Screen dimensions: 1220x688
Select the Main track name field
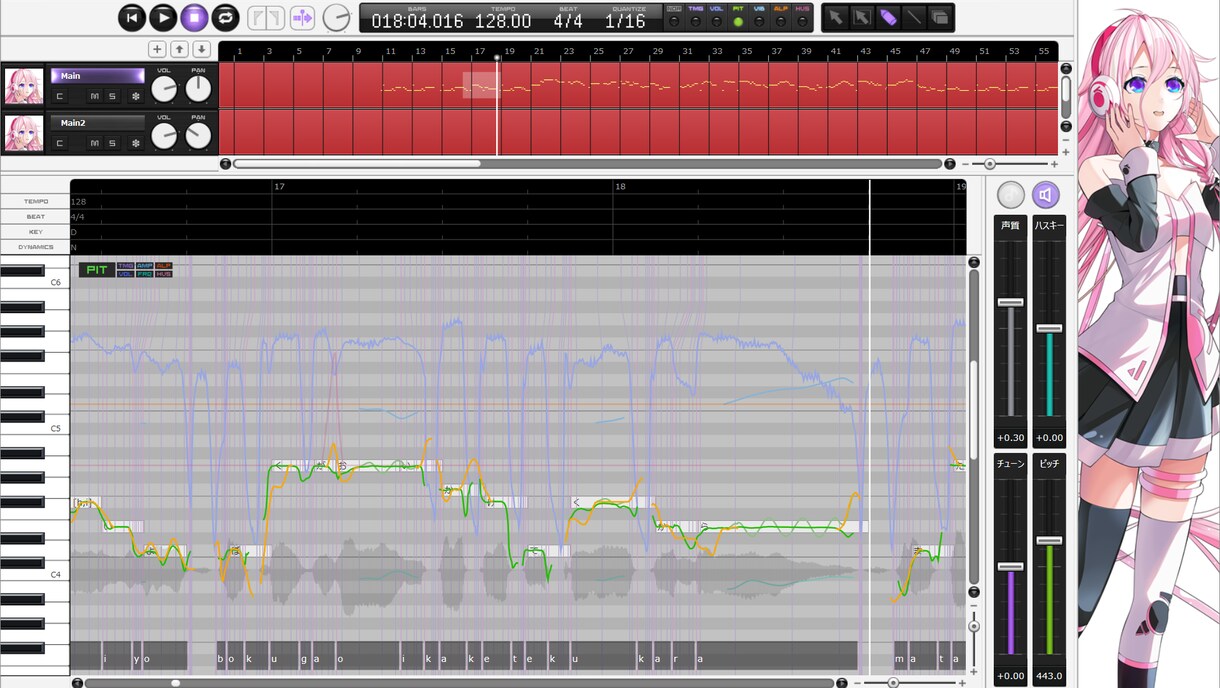pos(98,76)
